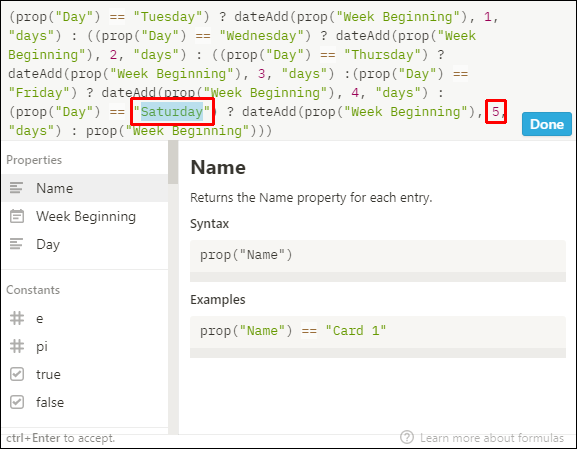The height and width of the screenshot is (449, 577).
Task: Insert the constant pi
Action: tap(85, 346)
